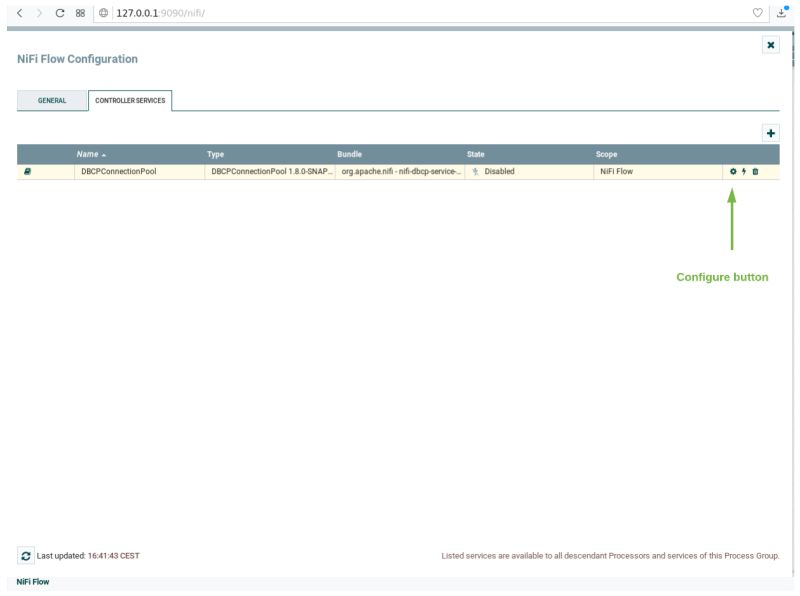Configure the DBCPConnectionPool service

tap(733, 171)
